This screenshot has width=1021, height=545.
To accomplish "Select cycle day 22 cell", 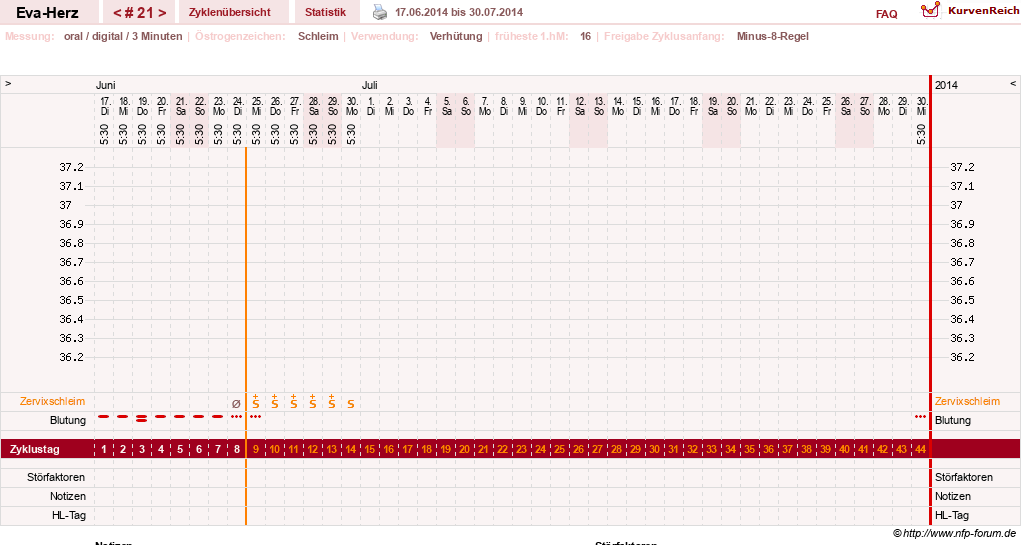I will (503, 449).
